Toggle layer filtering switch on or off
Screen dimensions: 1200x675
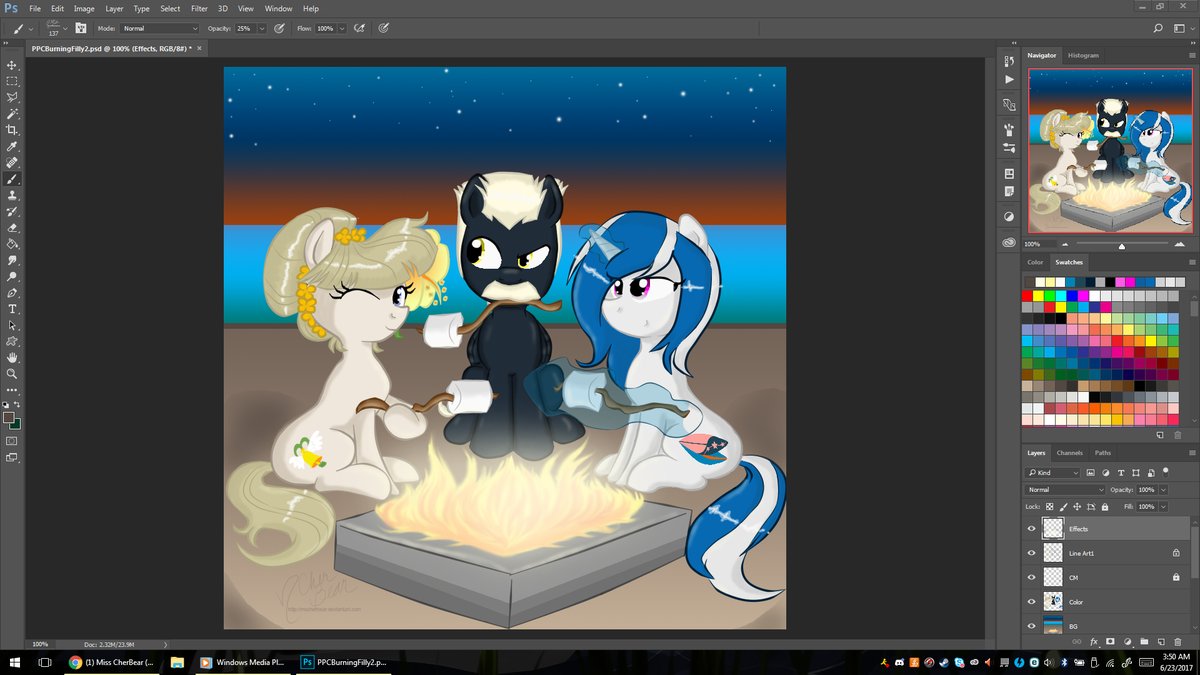[x=1165, y=471]
